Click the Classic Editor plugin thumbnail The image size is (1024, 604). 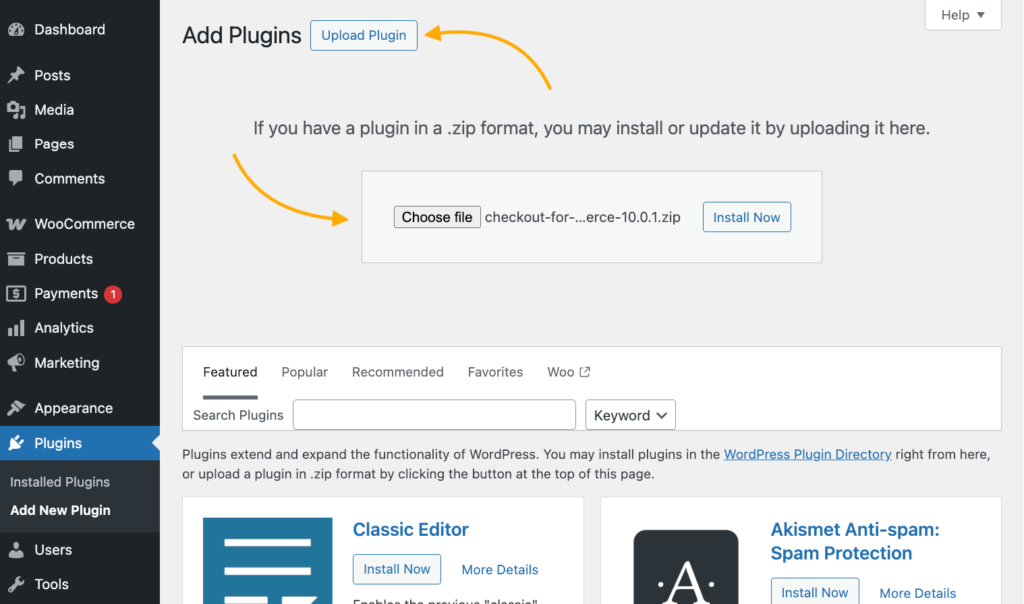pyautogui.click(x=267, y=560)
